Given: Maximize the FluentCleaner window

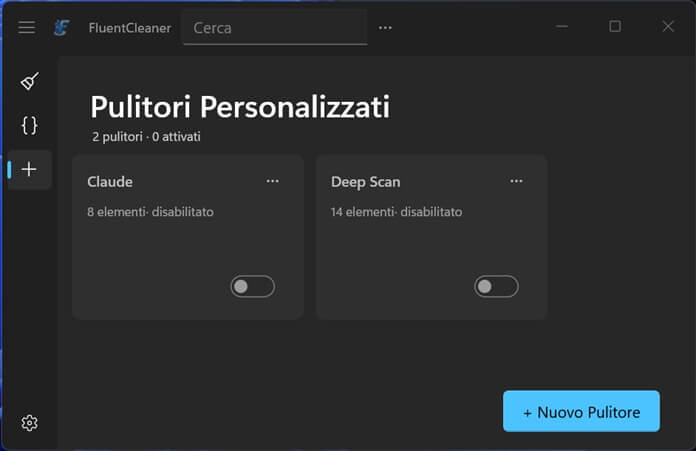Looking at the screenshot, I should click(x=615, y=27).
